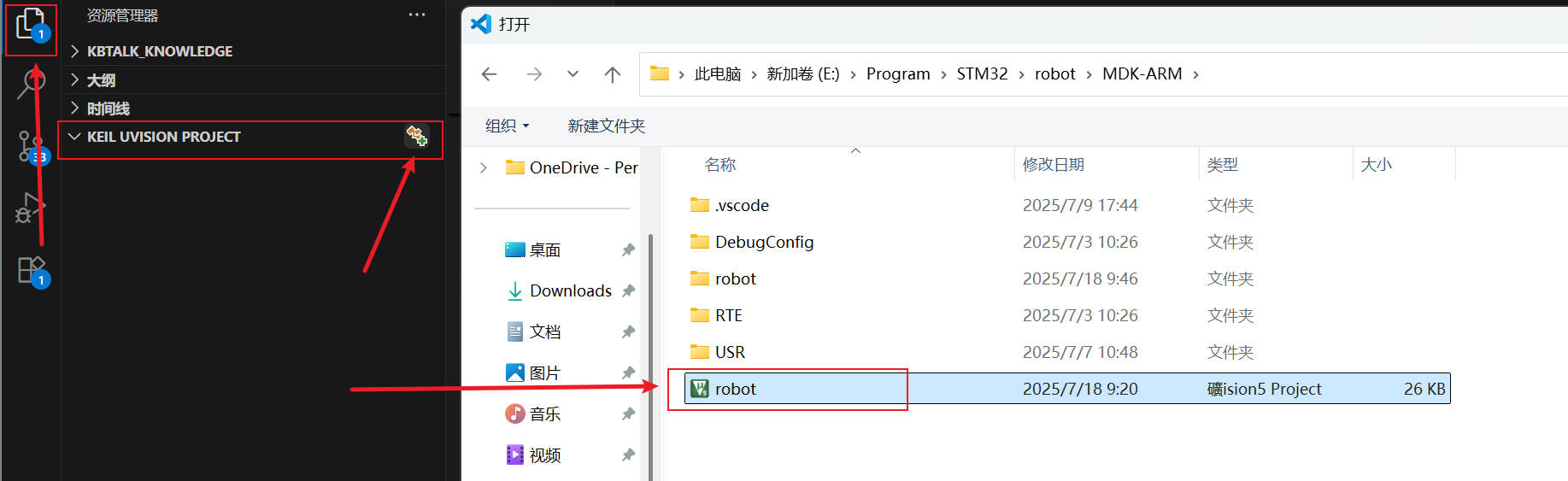Expand the chevron after MDK-ARM breadcrumb
The height and width of the screenshot is (481, 1568).
point(1195,75)
